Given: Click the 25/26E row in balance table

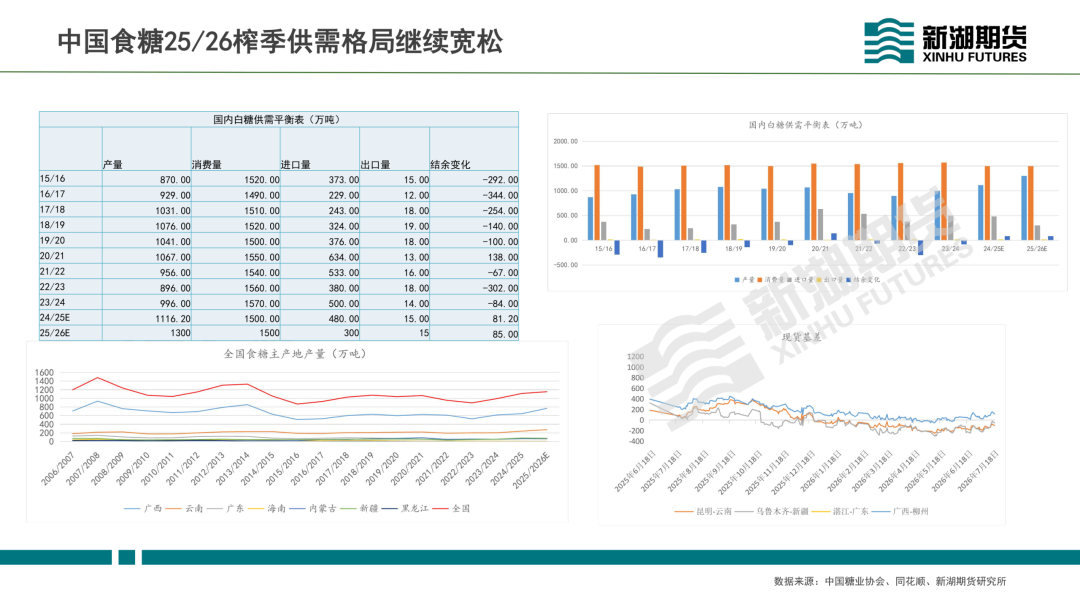Looking at the screenshot, I should click(279, 333).
